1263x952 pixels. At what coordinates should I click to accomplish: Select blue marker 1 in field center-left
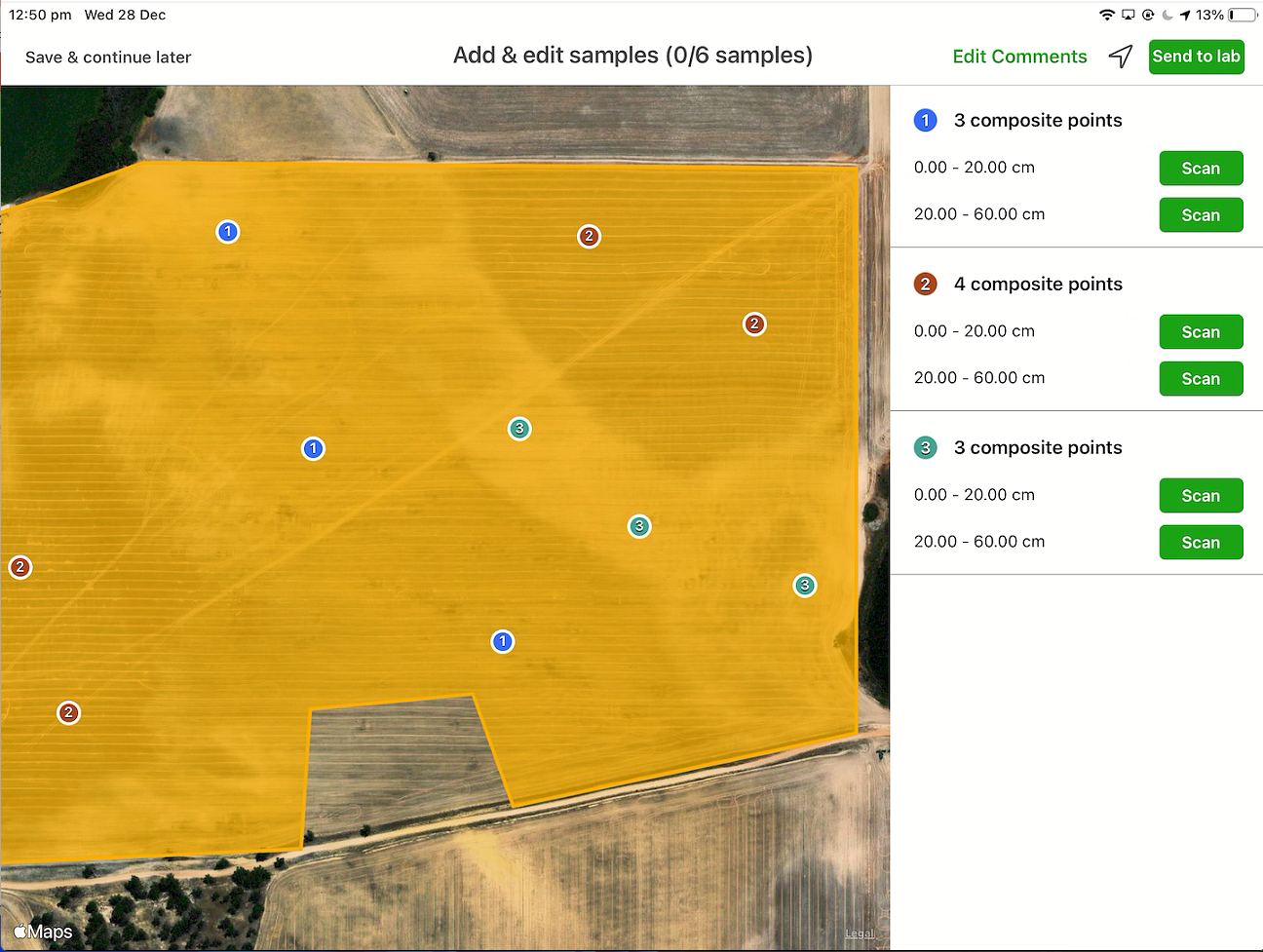click(x=313, y=448)
